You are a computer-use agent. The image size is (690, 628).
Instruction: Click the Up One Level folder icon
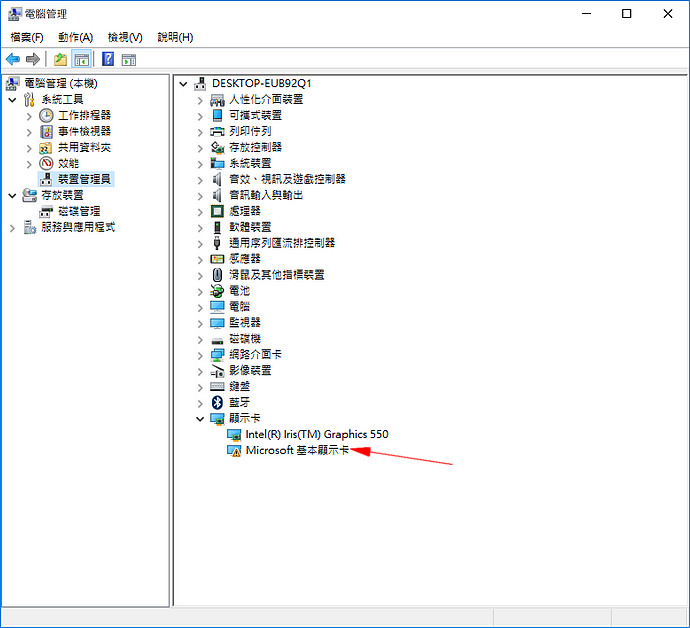click(60, 59)
